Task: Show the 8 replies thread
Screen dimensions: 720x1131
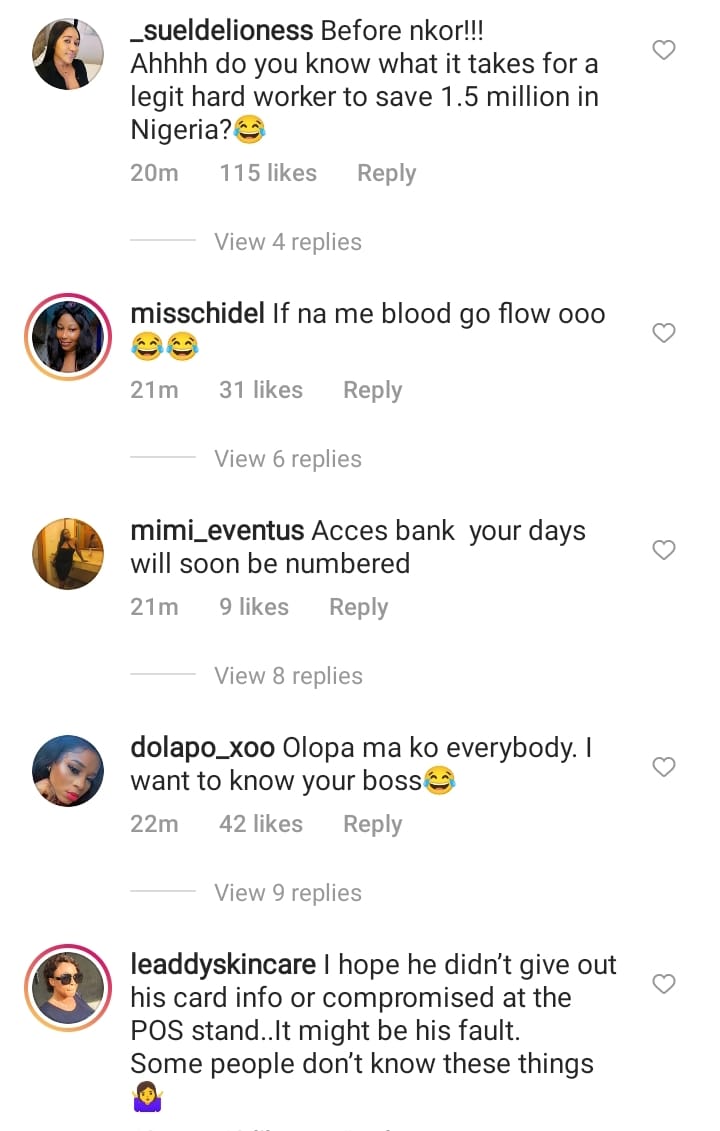Action: [x=287, y=676]
